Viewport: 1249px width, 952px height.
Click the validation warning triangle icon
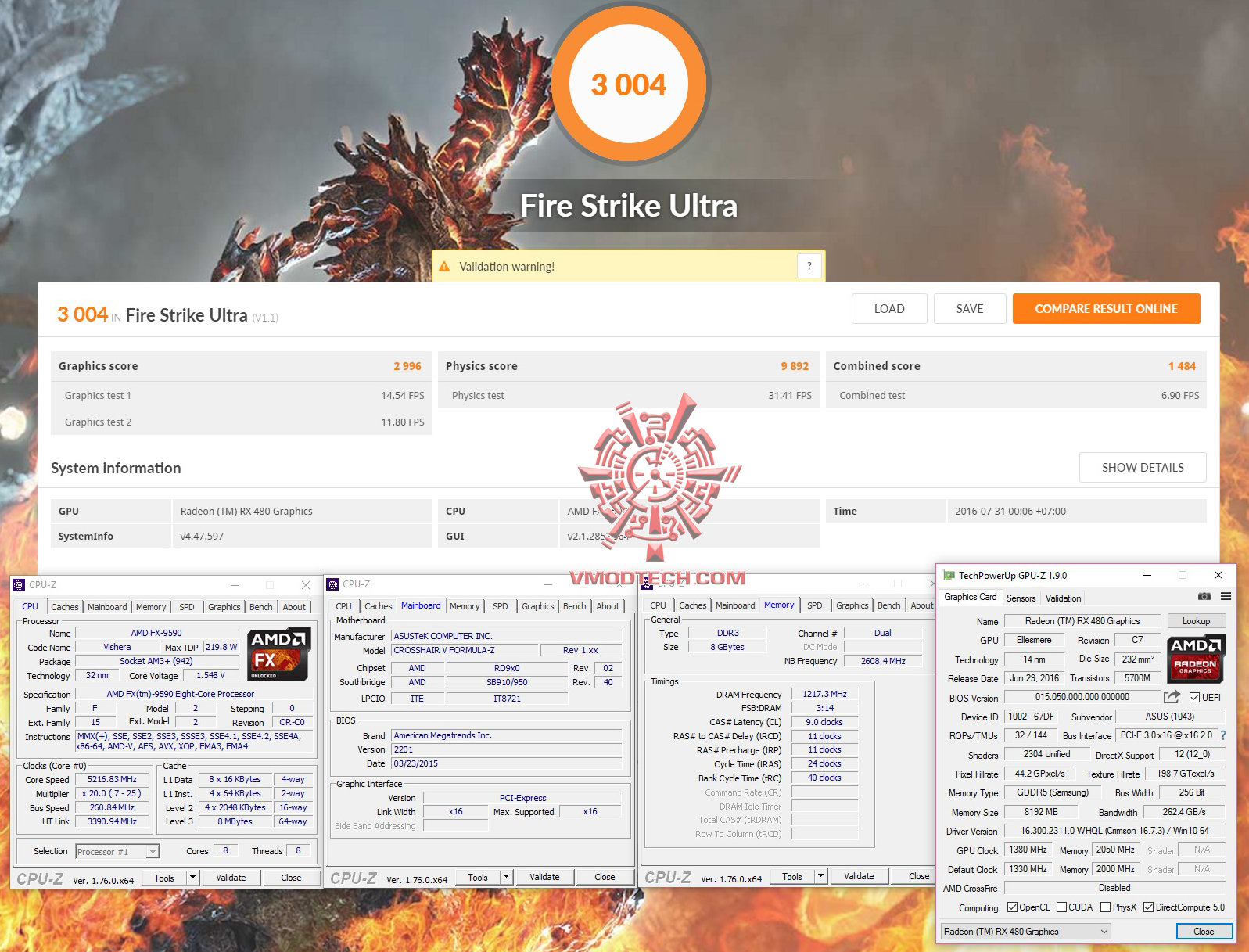pos(444,267)
